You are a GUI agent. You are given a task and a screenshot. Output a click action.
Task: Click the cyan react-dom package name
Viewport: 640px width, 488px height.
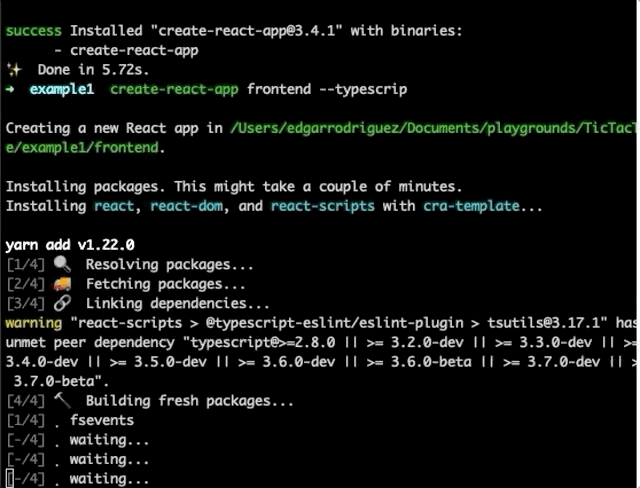(187, 206)
